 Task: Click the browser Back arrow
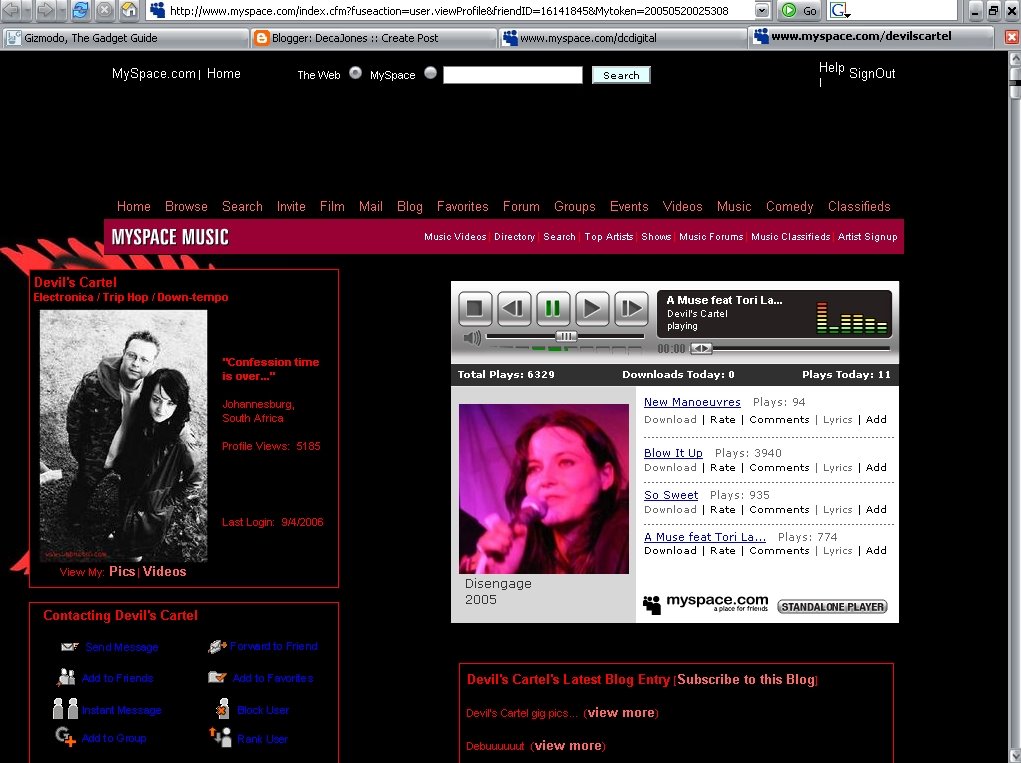11,10
